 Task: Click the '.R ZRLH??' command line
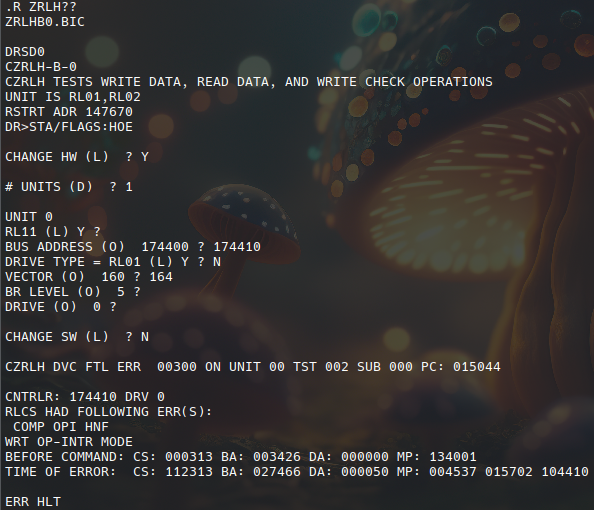pyautogui.click(x=41, y=7)
